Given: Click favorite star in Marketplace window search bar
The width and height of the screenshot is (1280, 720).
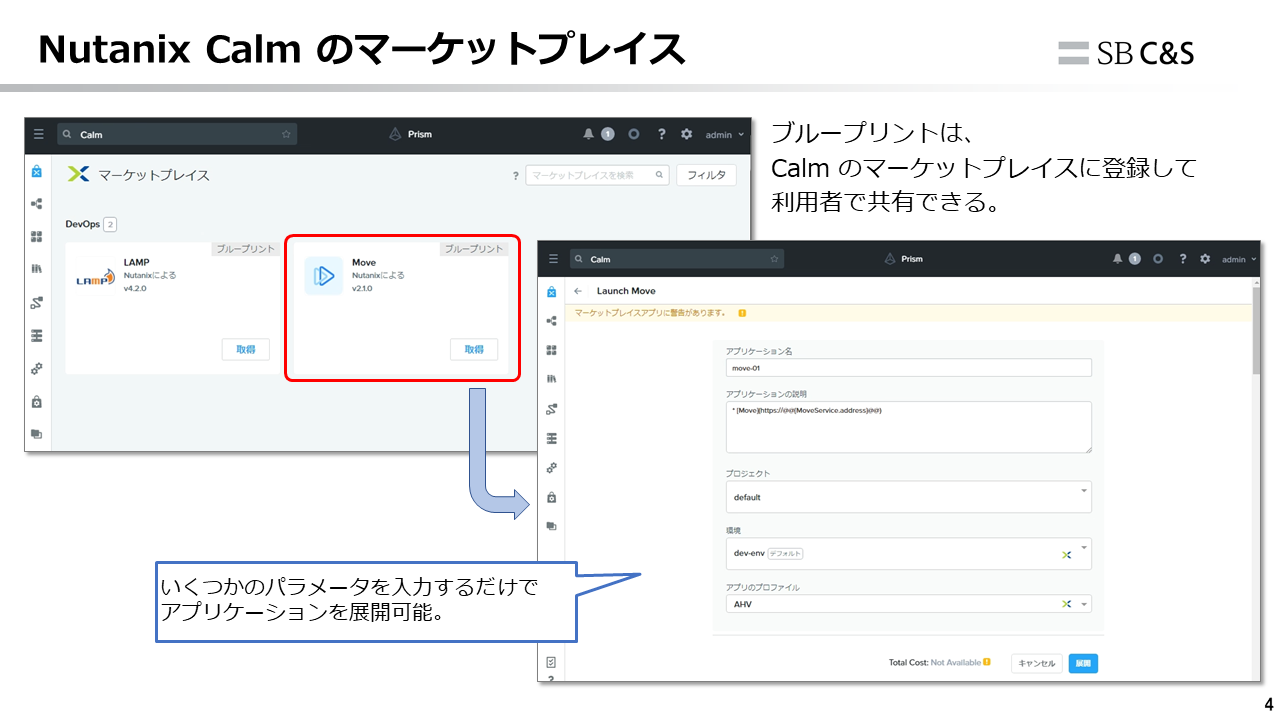Looking at the screenshot, I should coord(286,134).
